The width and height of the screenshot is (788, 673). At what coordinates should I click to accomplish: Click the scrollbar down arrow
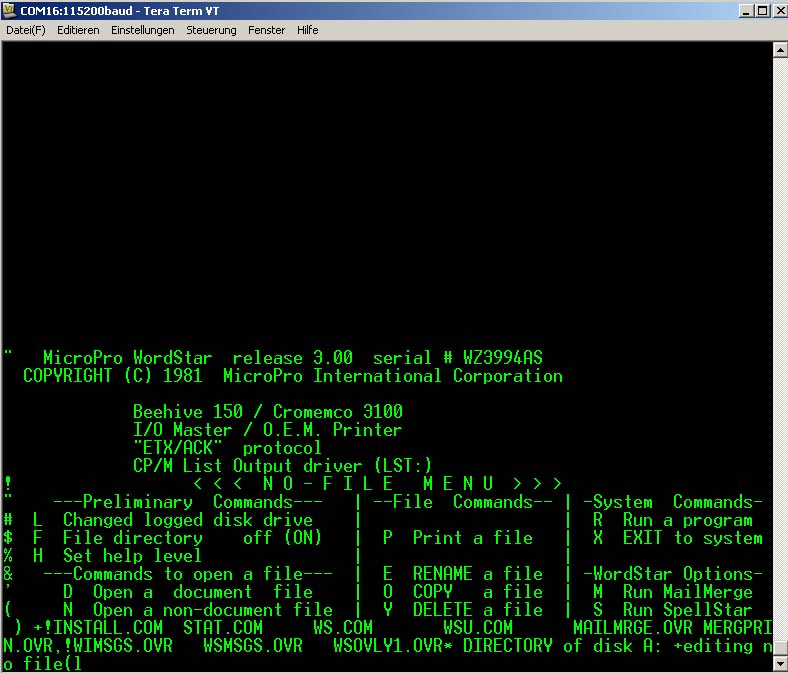point(780,663)
